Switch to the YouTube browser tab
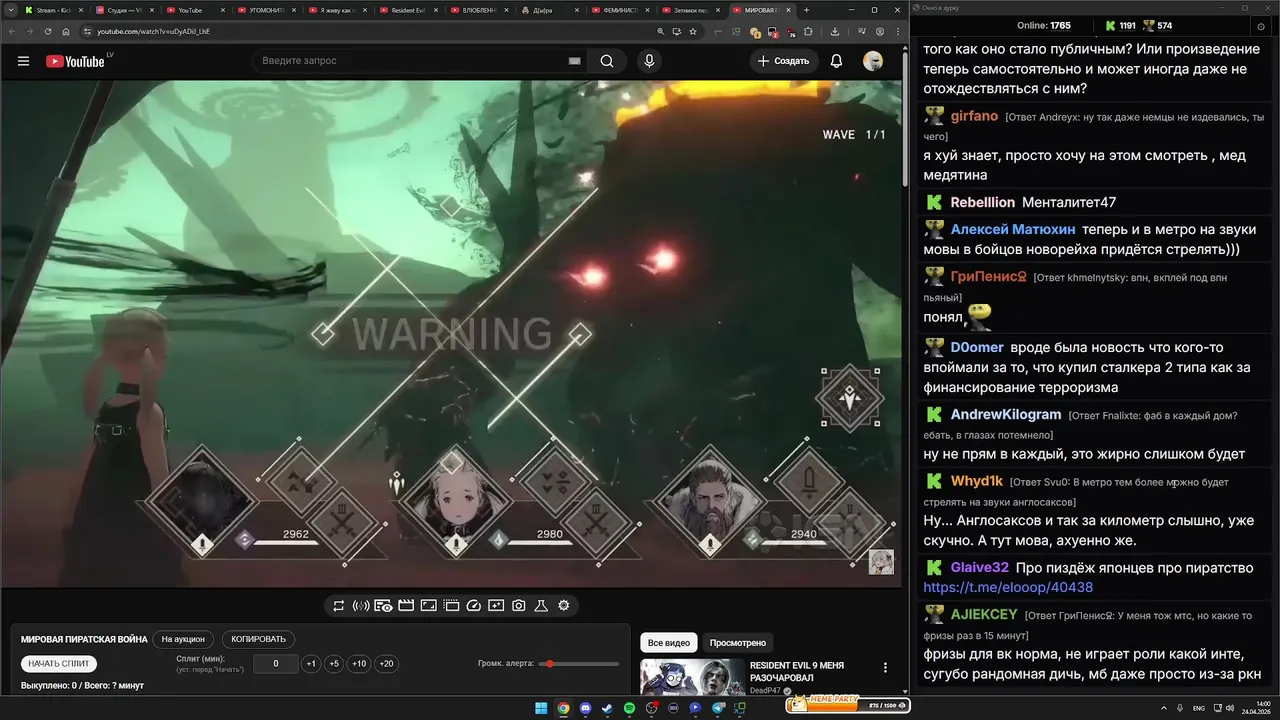The width and height of the screenshot is (1280, 720). click(196, 10)
